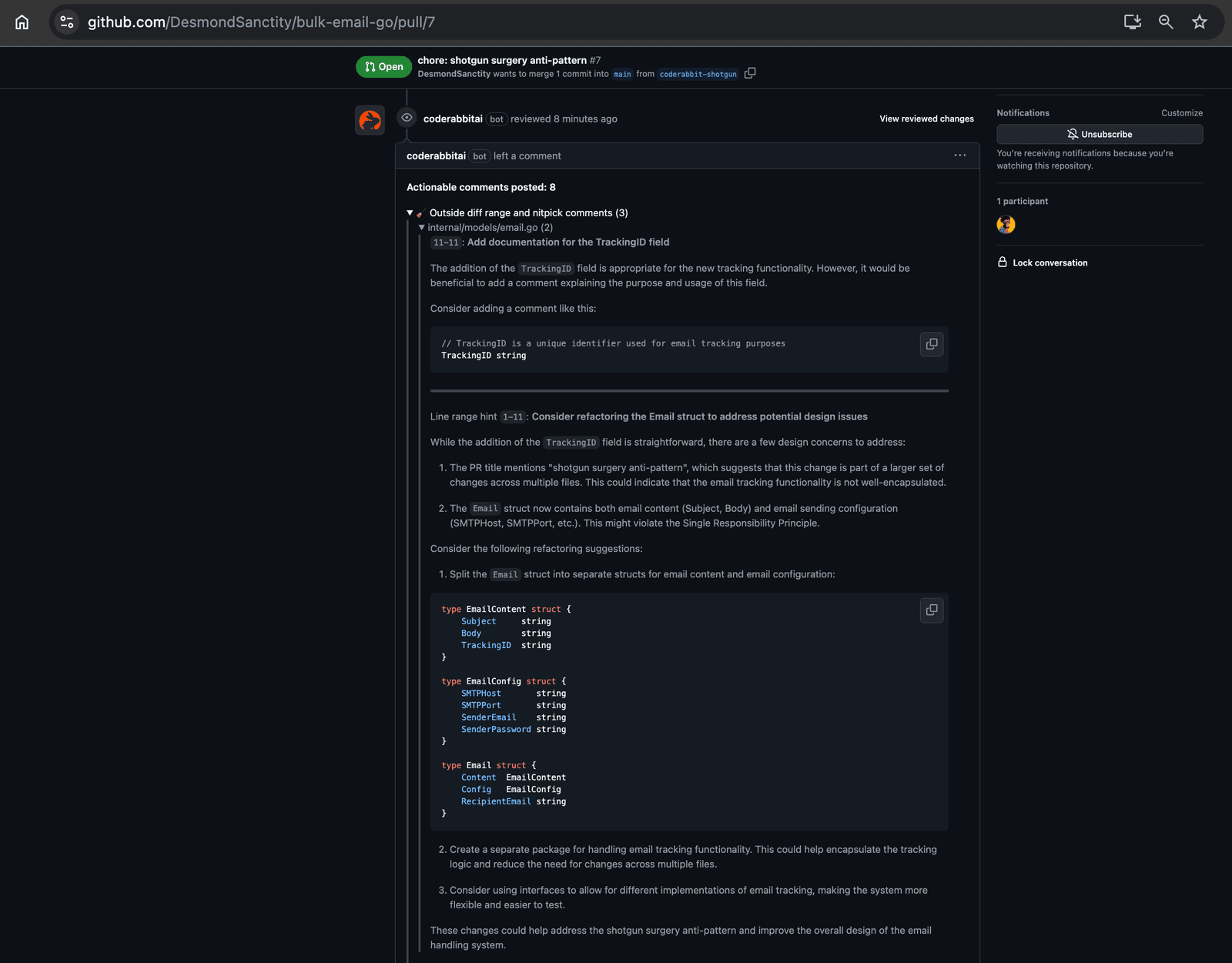
Task: Open View reviewed changes link
Action: pyautogui.click(x=926, y=119)
